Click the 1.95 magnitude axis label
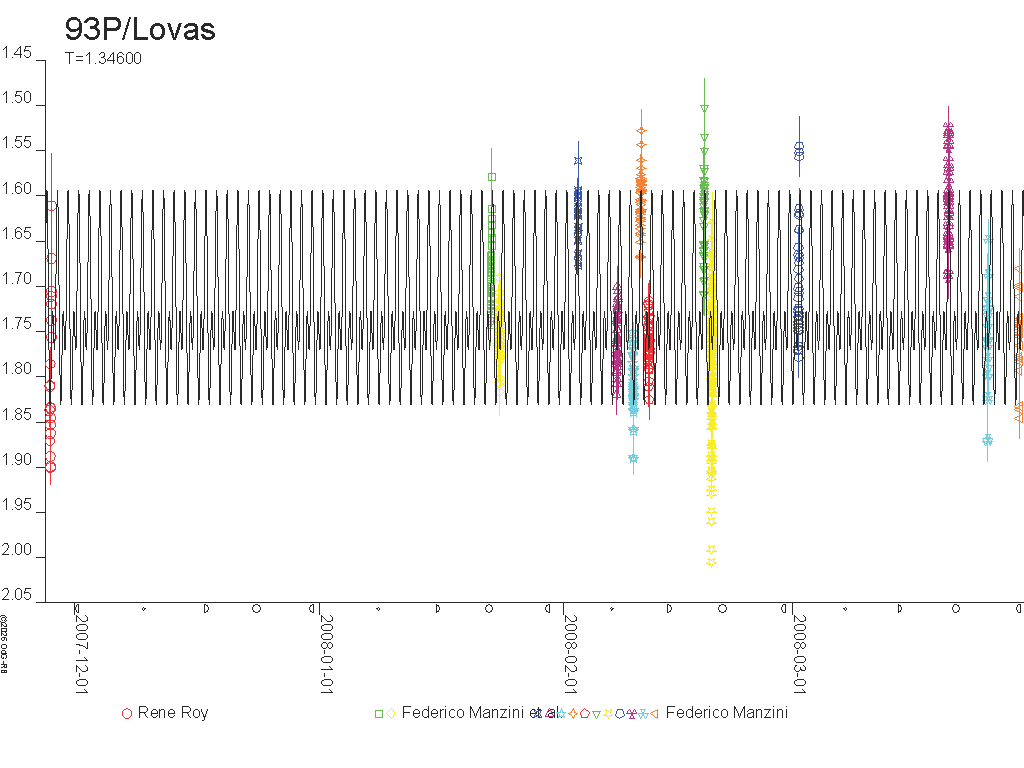Viewport: 1024px width, 768px height. [16, 505]
